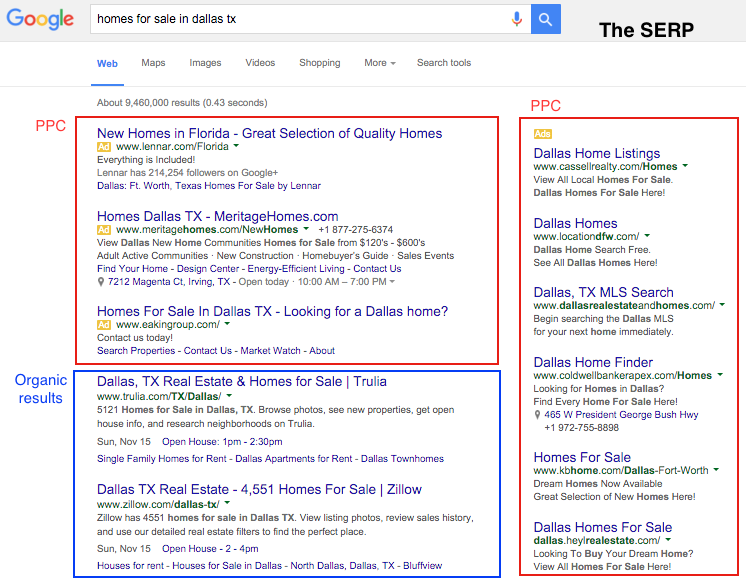The image size is (746, 584).
Task: Open dropdown beside cassellrealty.com/Homes
Action: (685, 166)
